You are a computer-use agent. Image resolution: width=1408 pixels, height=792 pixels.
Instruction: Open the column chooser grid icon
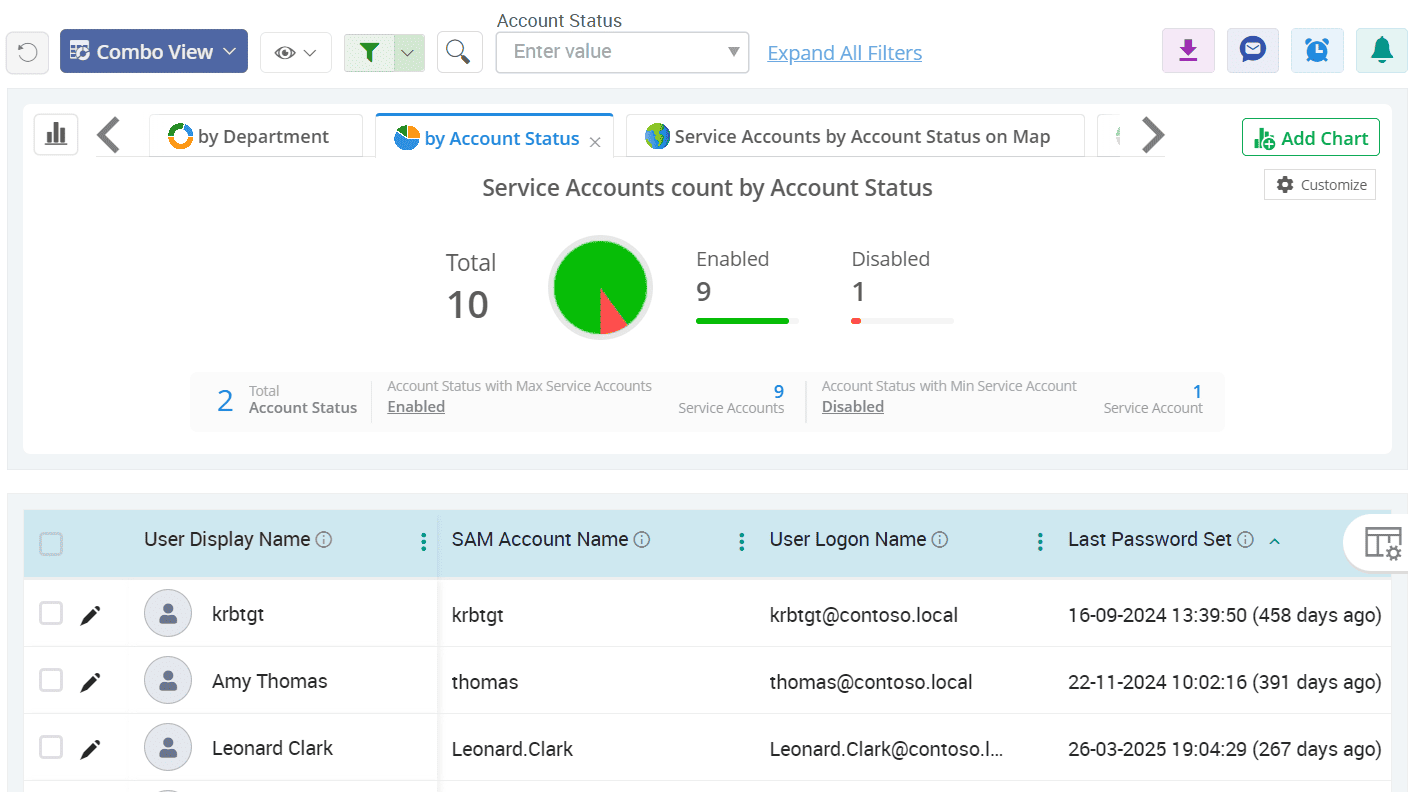tap(1385, 542)
